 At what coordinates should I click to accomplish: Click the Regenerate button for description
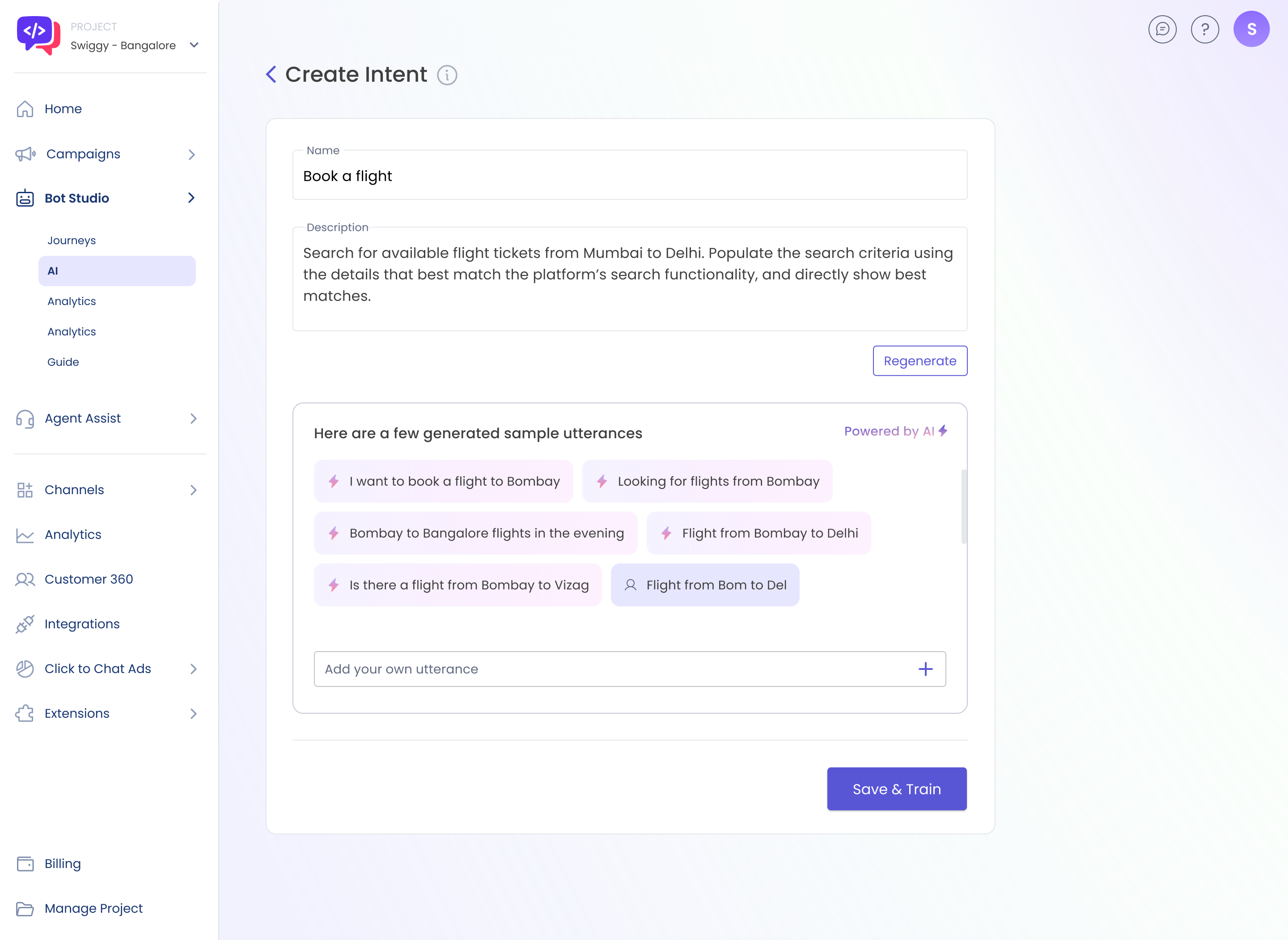click(x=919, y=361)
